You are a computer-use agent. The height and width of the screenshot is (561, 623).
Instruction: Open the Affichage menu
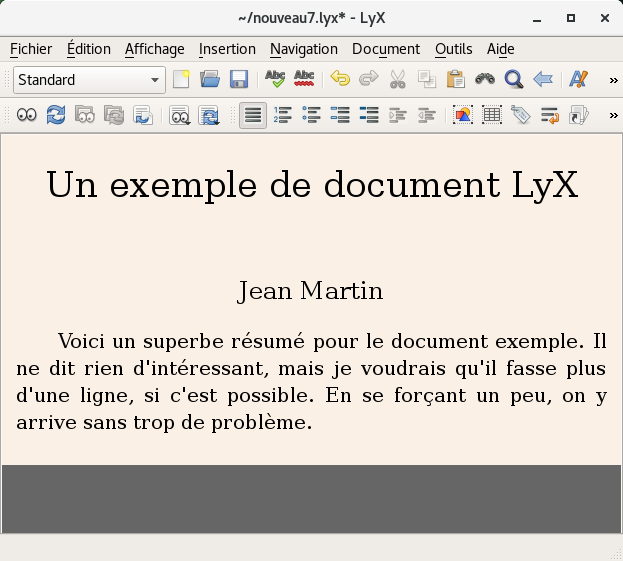pyautogui.click(x=155, y=49)
